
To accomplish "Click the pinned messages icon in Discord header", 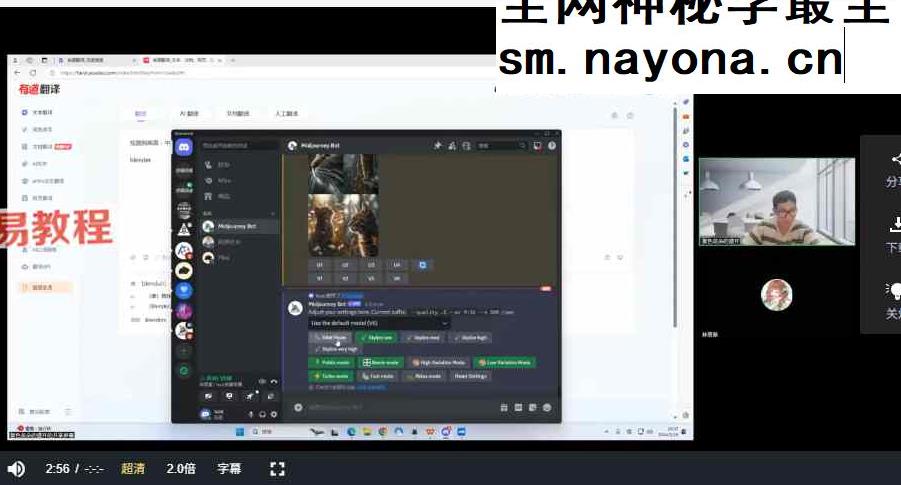I will 438,146.
